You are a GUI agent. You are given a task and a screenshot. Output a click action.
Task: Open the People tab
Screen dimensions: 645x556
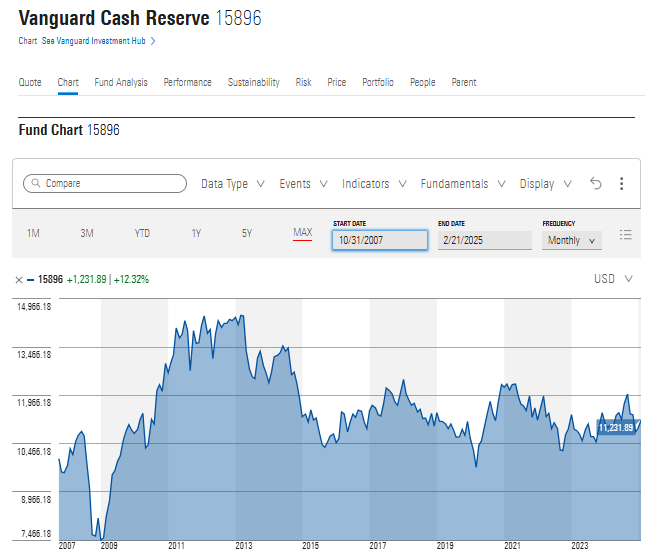pos(422,82)
